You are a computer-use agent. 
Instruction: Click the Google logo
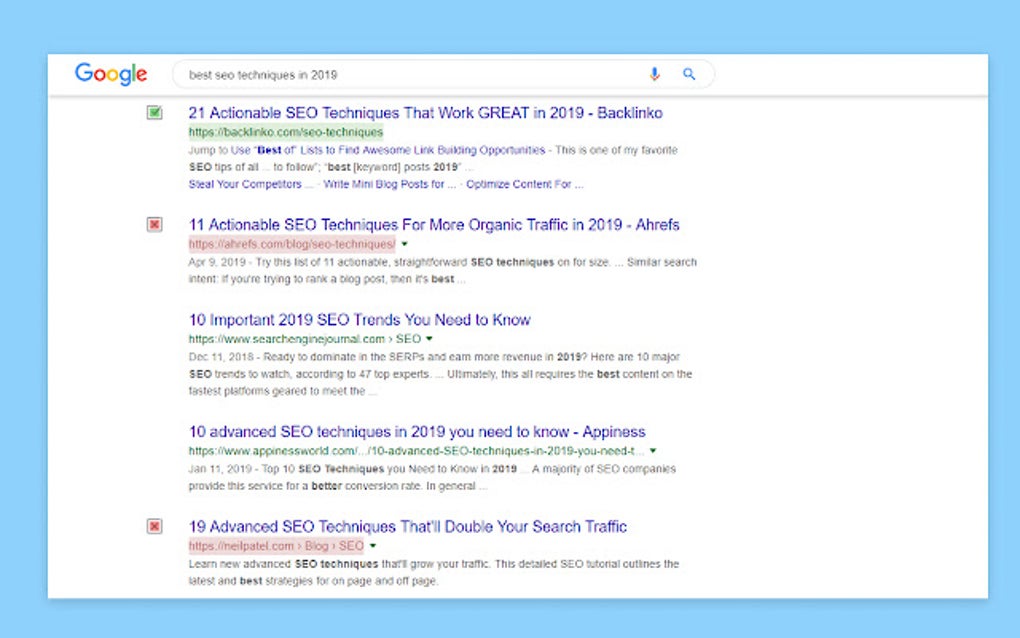tap(111, 74)
